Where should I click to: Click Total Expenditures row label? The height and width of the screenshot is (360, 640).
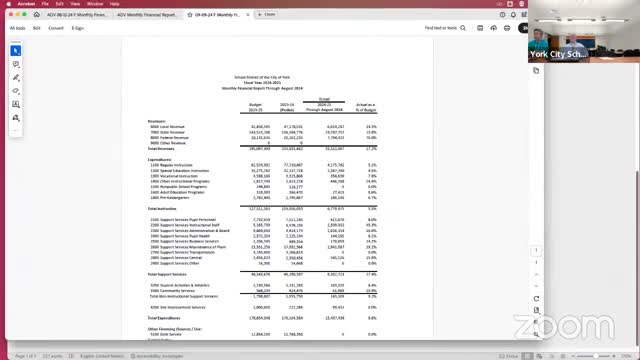[x=164, y=318]
